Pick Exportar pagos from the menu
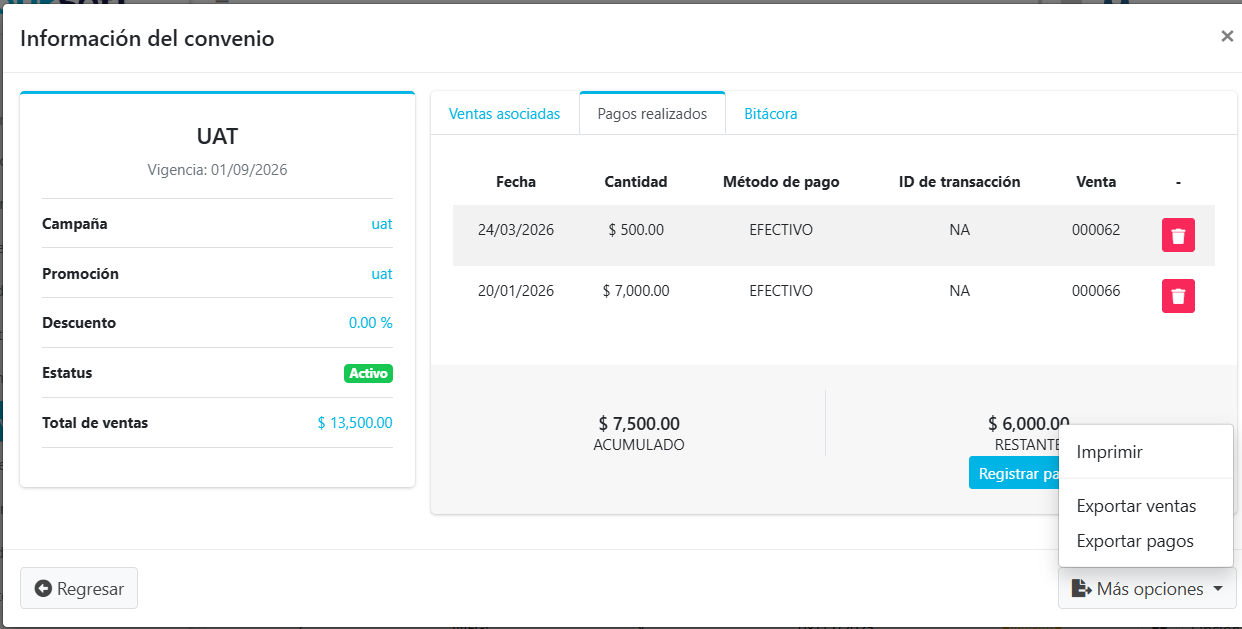This screenshot has width=1242, height=629. [x=1135, y=541]
